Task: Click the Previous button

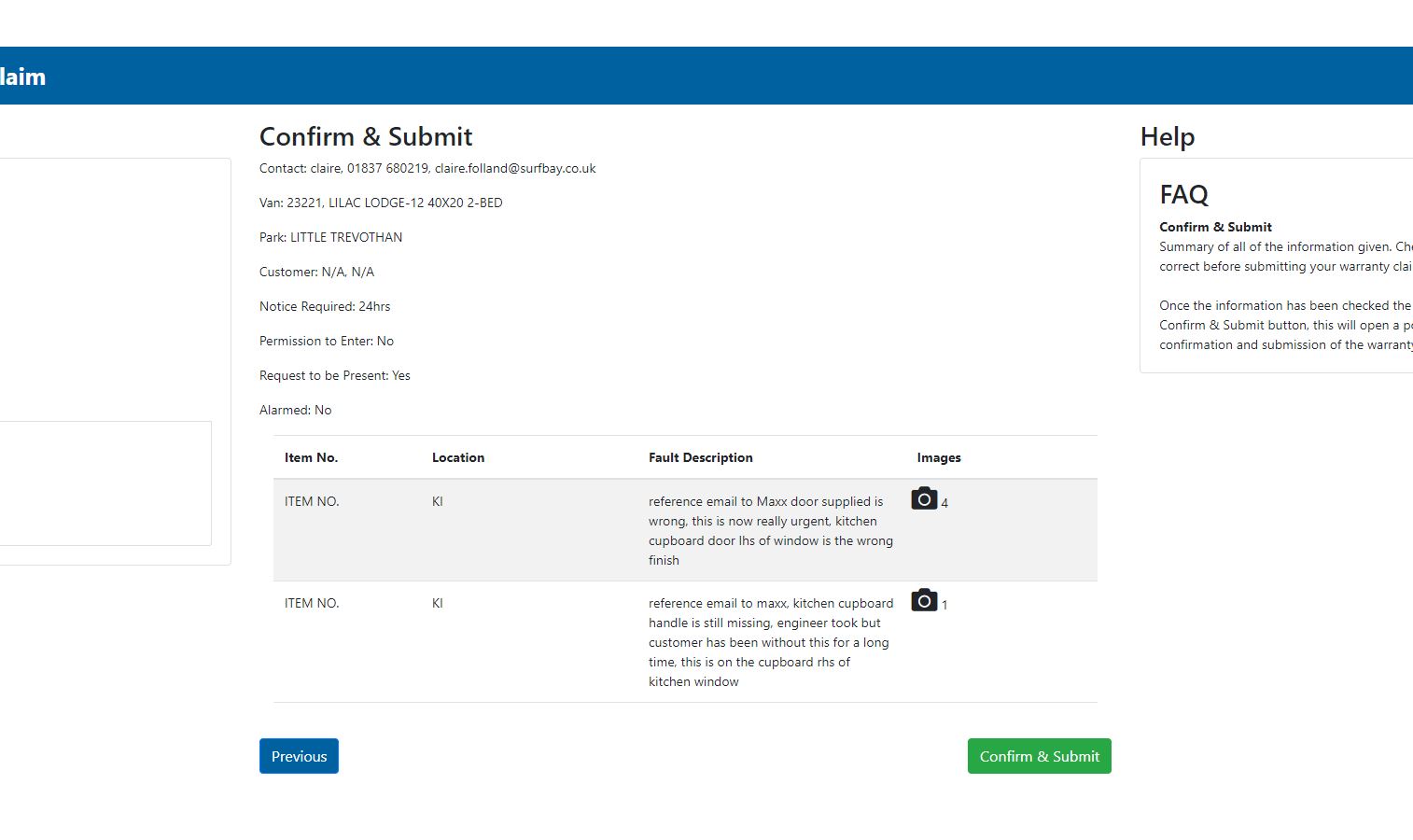Action: tap(299, 756)
